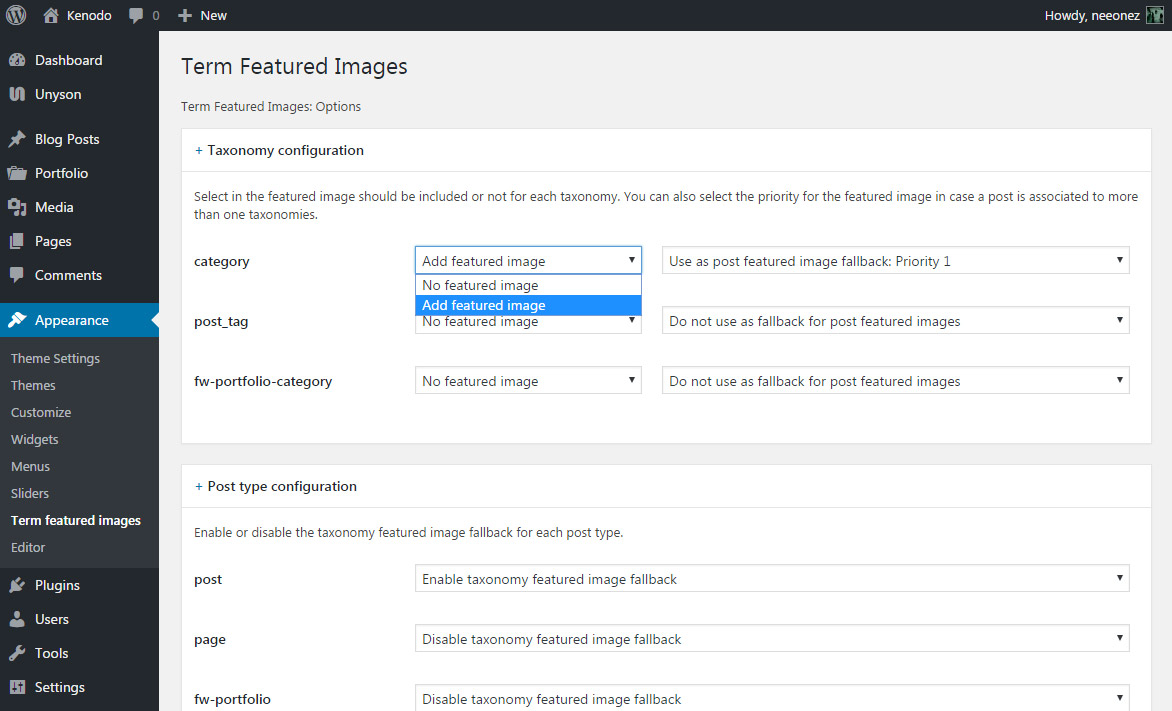1172x711 pixels.
Task: Click the New button in admin bar
Action: click(x=202, y=15)
